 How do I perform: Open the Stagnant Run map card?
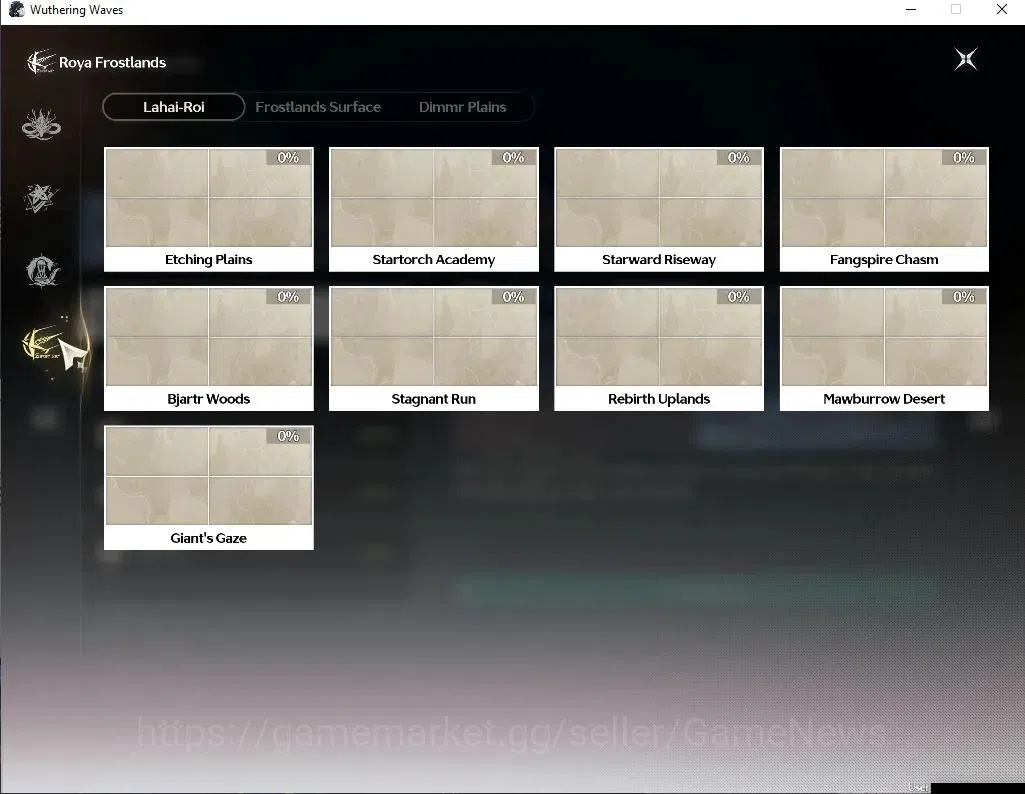click(x=433, y=348)
